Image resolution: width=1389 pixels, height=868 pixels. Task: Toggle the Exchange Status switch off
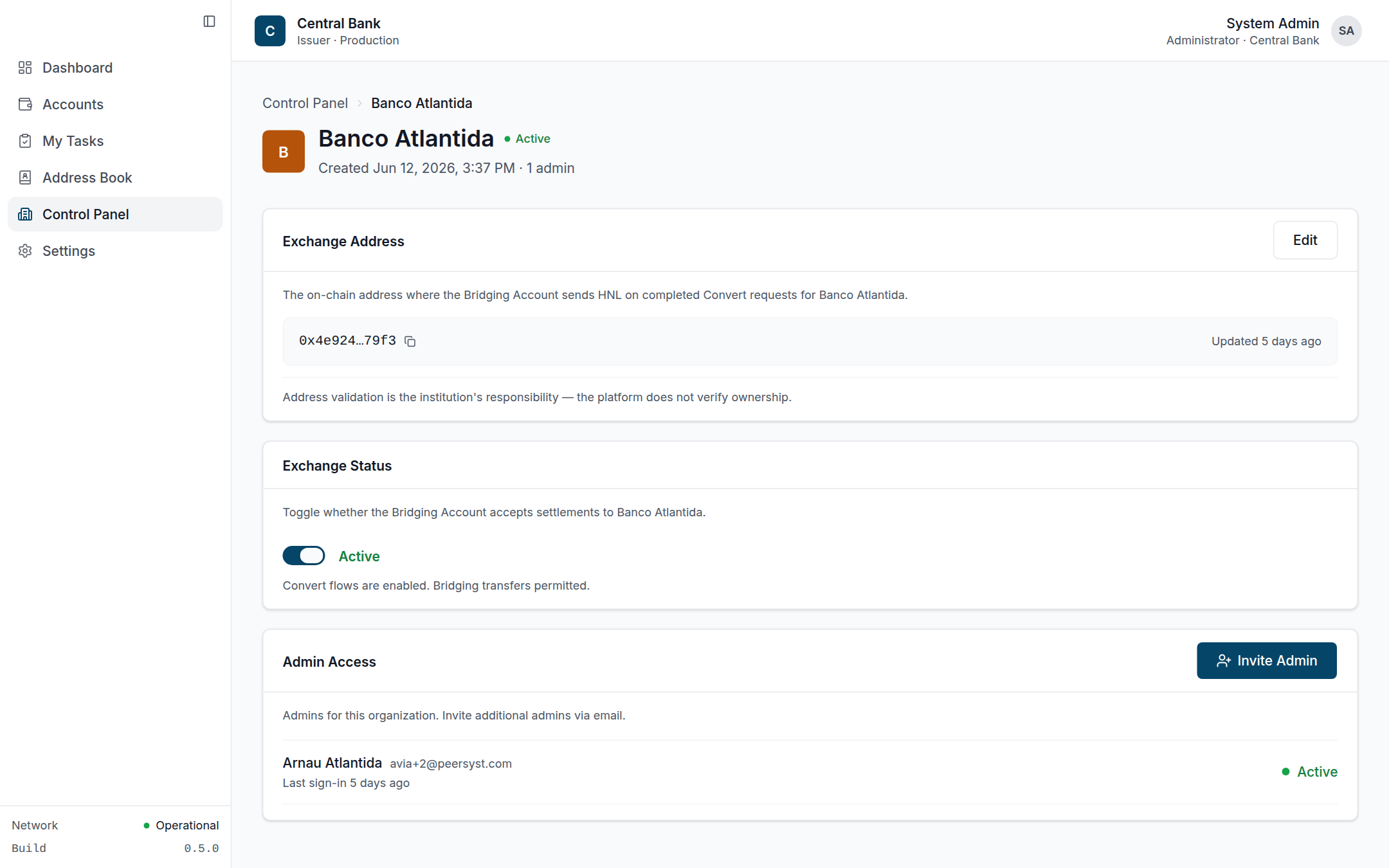coord(304,556)
